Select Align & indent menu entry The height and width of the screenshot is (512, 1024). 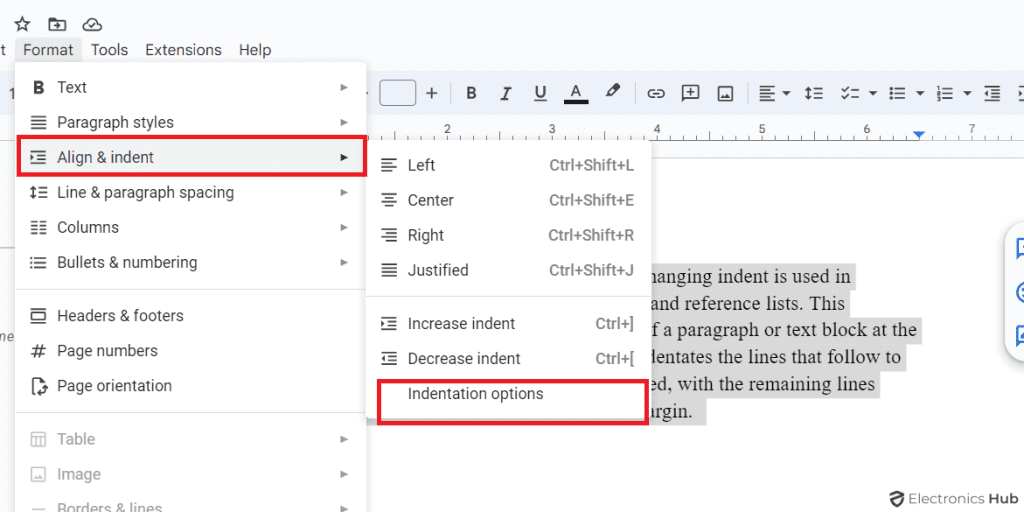(x=190, y=157)
